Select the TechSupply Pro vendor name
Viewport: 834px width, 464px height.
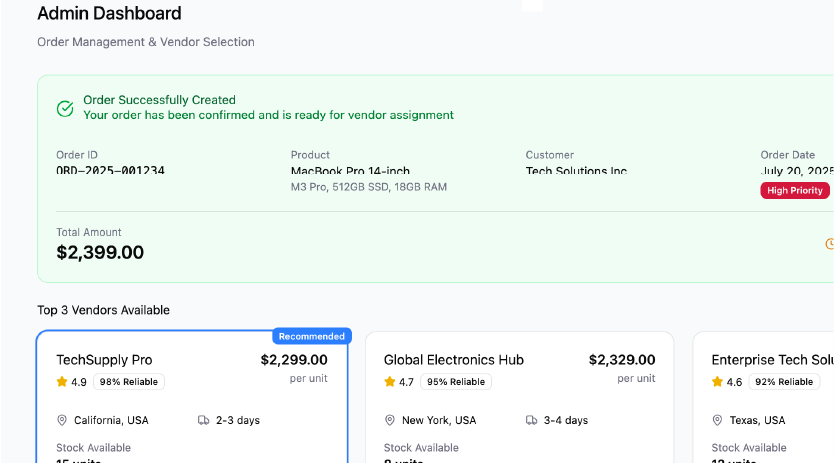pos(104,360)
